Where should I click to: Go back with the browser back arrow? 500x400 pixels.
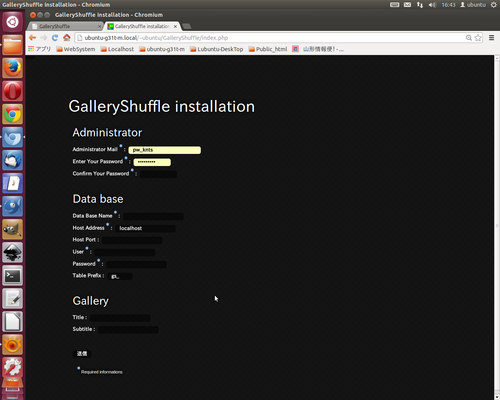click(32, 38)
